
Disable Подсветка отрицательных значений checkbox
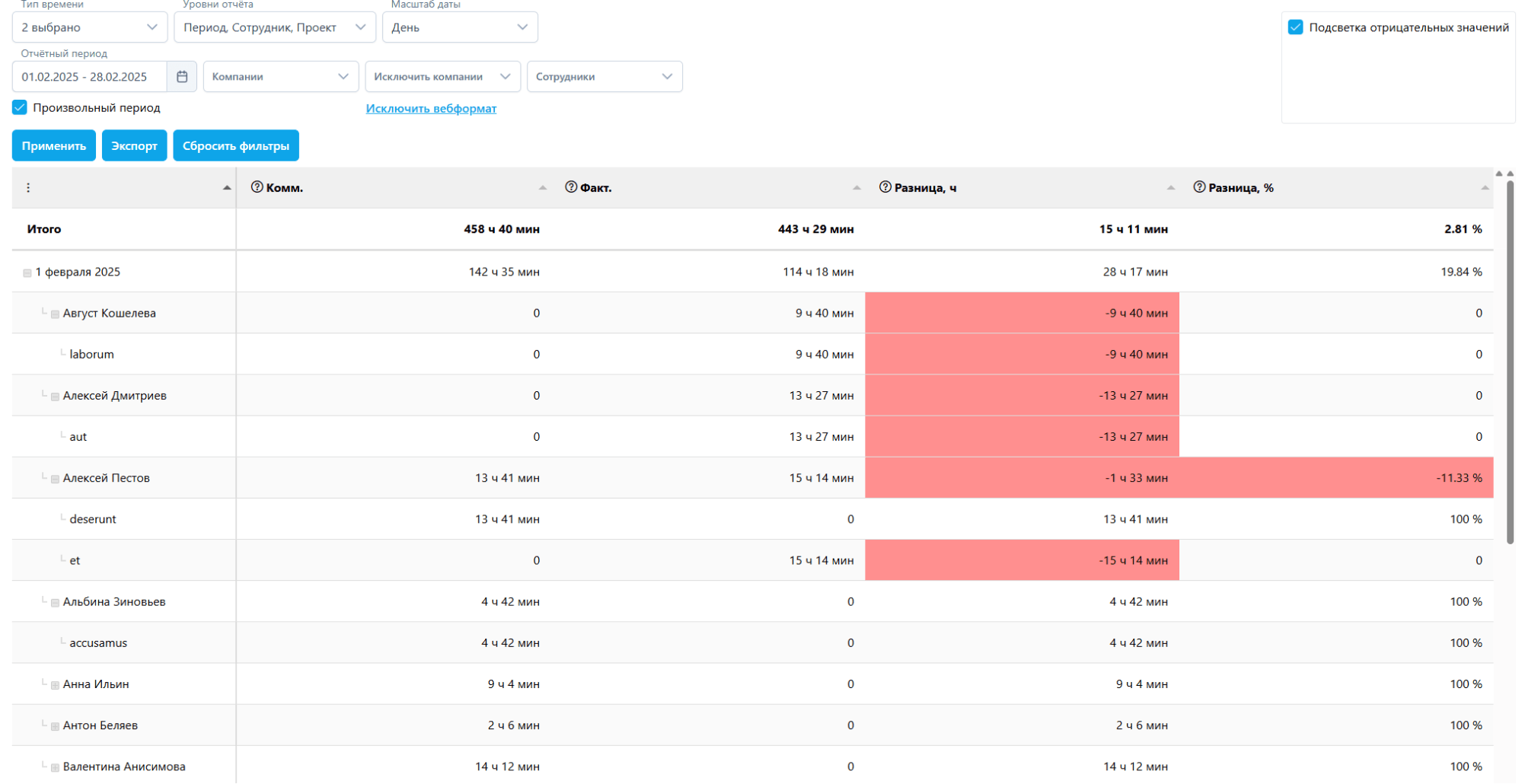click(1295, 27)
